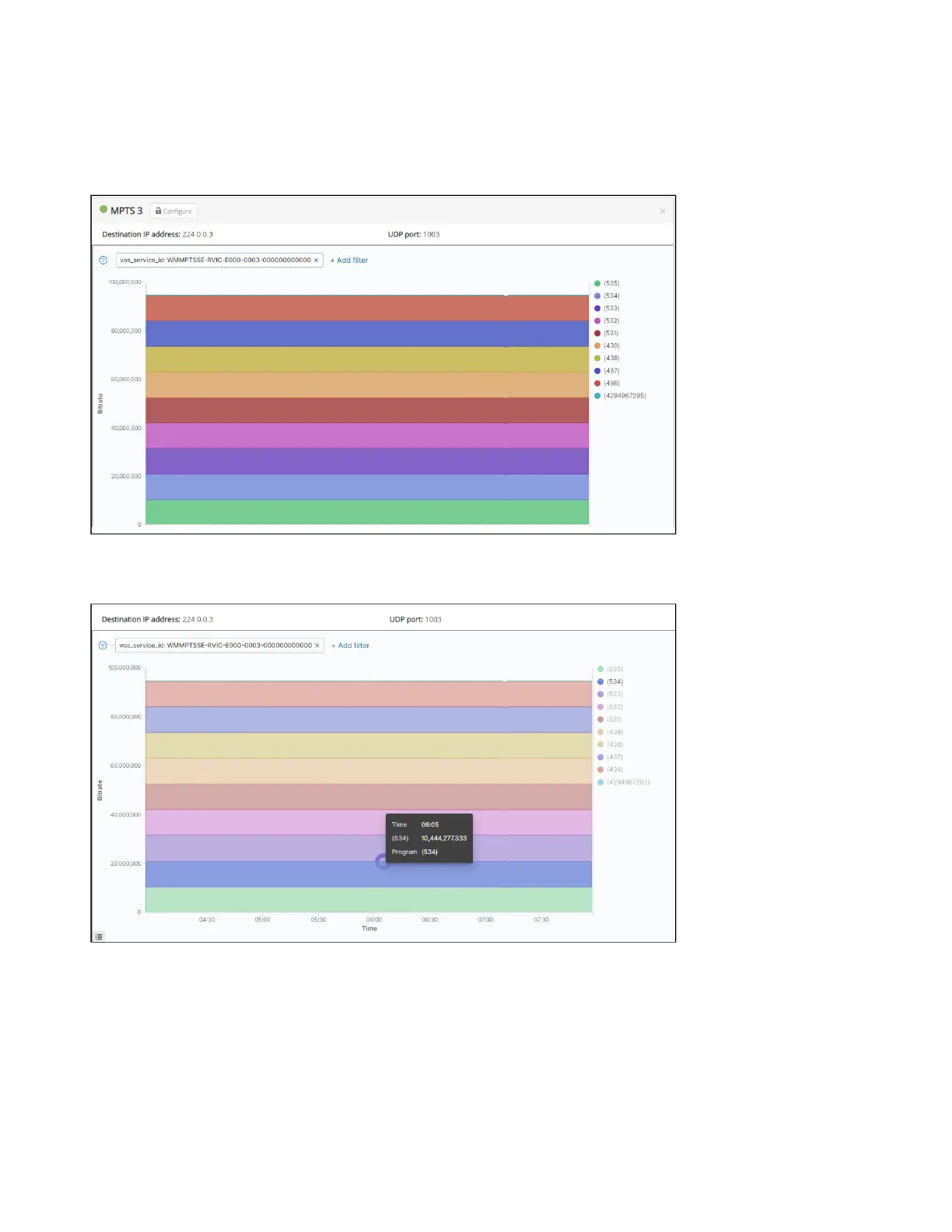
Task: Click the Configure button next to MPTS 3
Action: pos(173,211)
